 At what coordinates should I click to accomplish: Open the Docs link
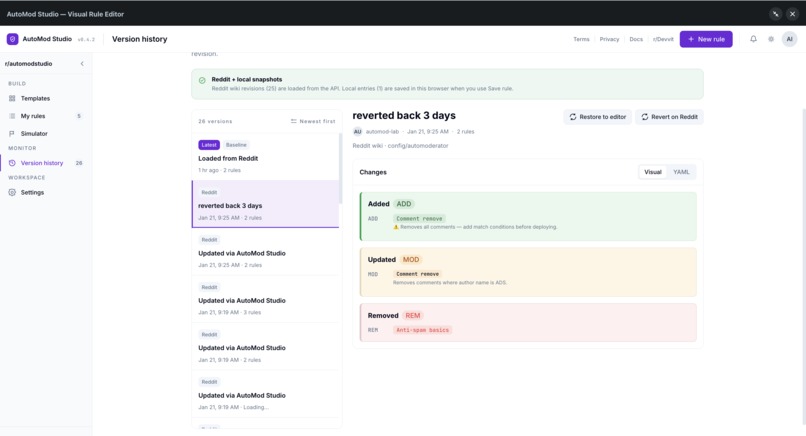(636, 39)
